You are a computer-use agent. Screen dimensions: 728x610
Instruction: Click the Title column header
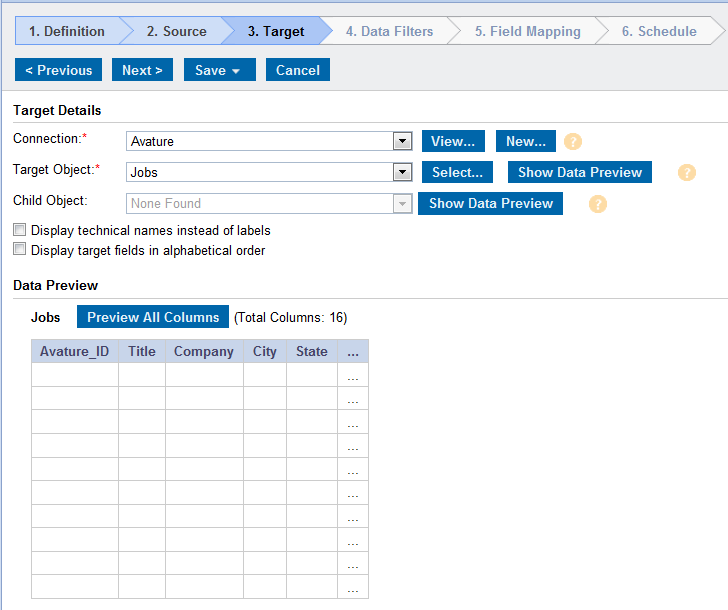pyautogui.click(x=142, y=351)
